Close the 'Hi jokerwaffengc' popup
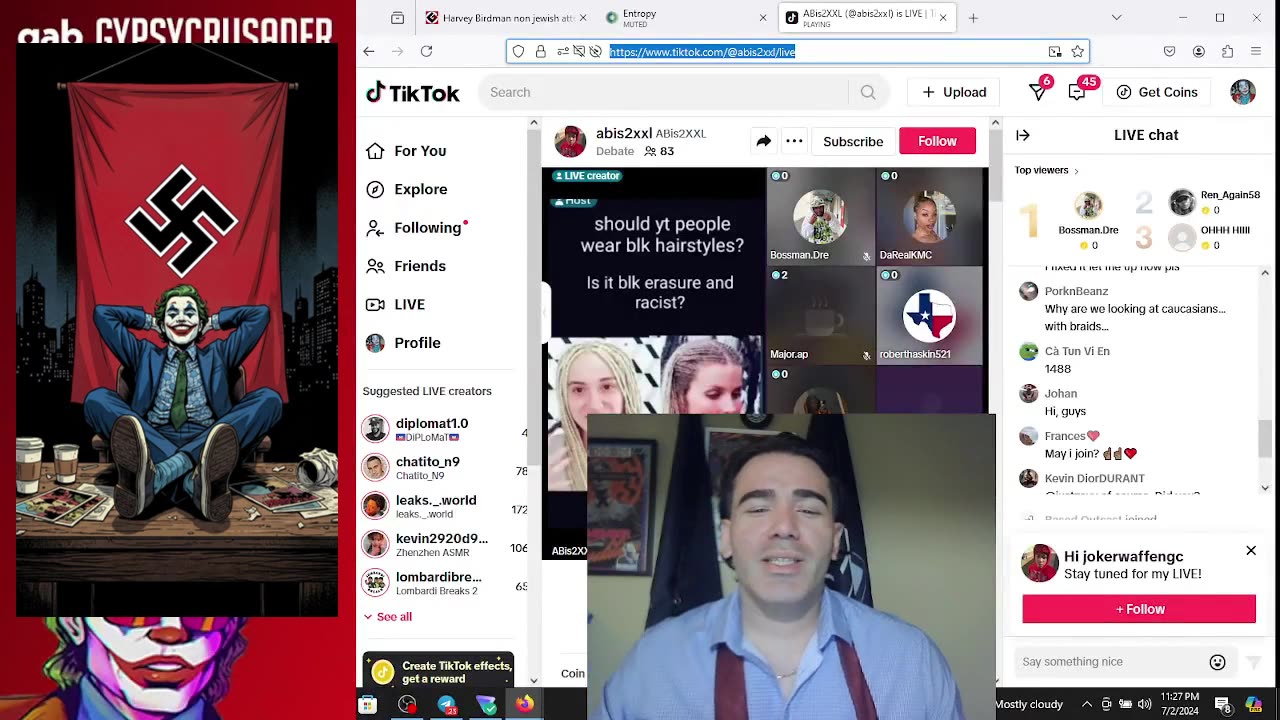The width and height of the screenshot is (1280, 720). [x=1251, y=551]
